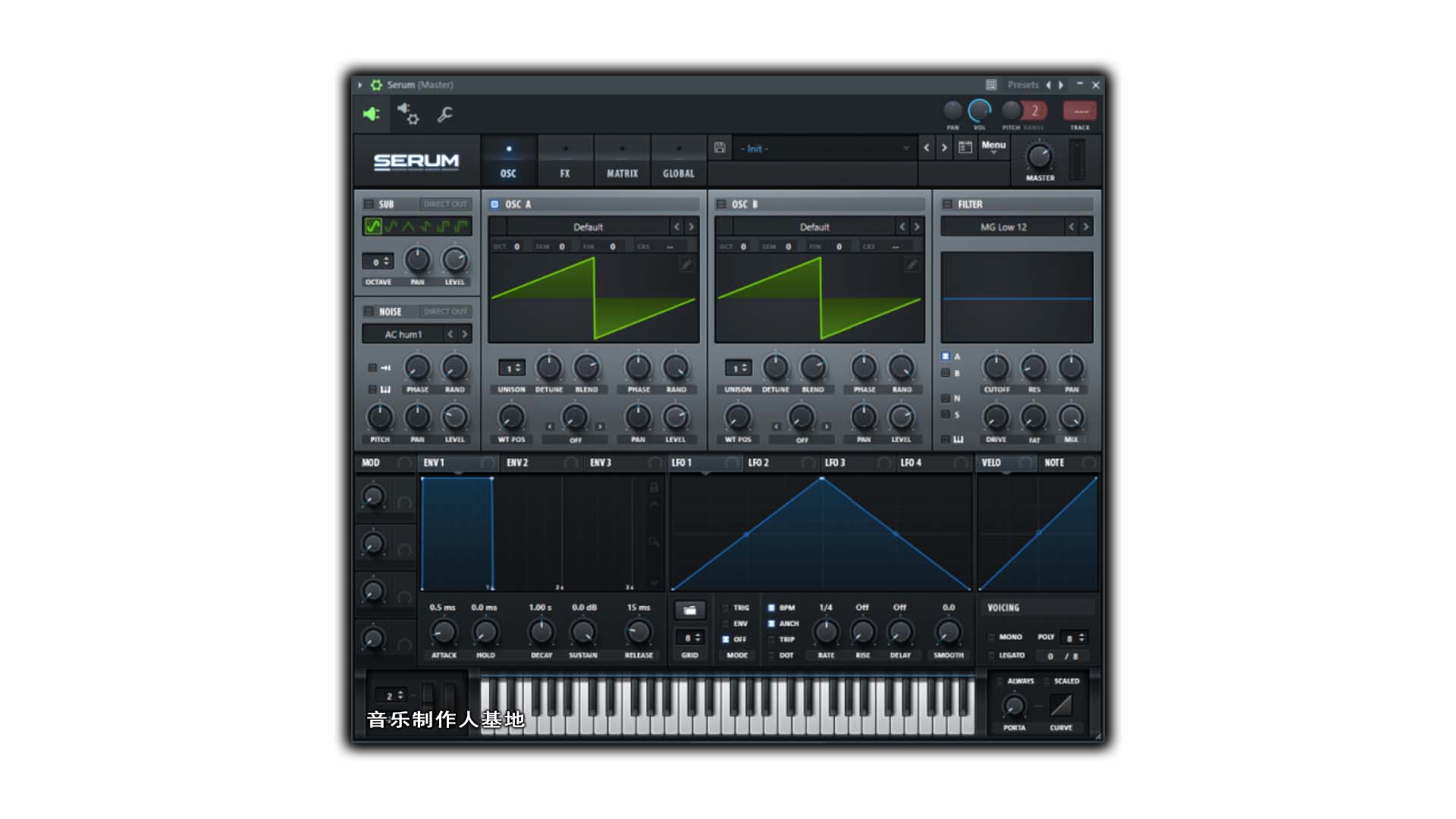This screenshot has width=1456, height=819.
Task: Enable the FILTER section
Action: (947, 204)
